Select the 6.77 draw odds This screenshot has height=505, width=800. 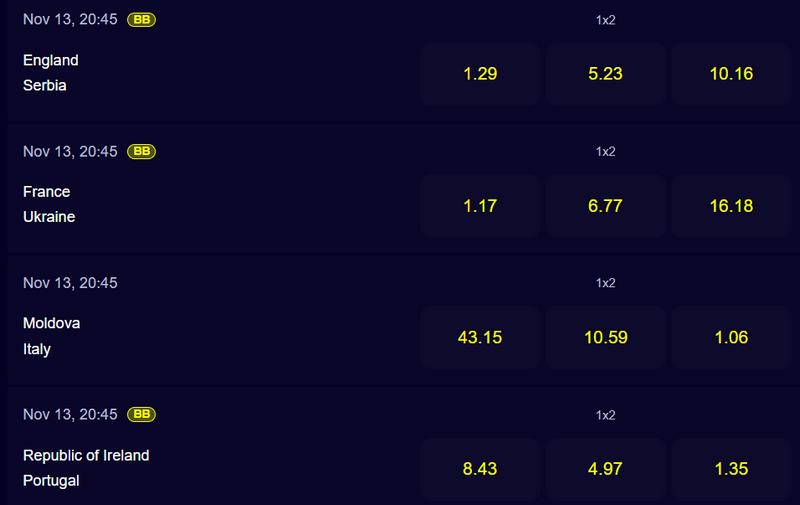coord(606,206)
